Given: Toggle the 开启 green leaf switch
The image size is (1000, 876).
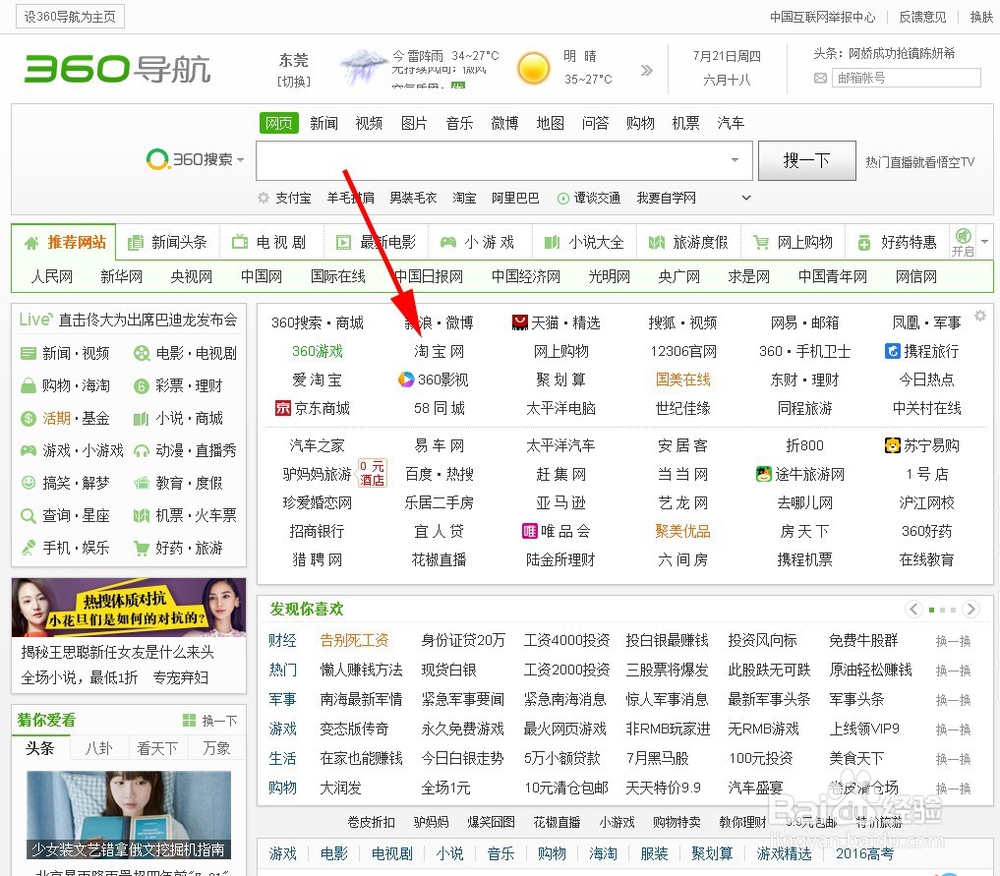Looking at the screenshot, I should click(x=963, y=242).
